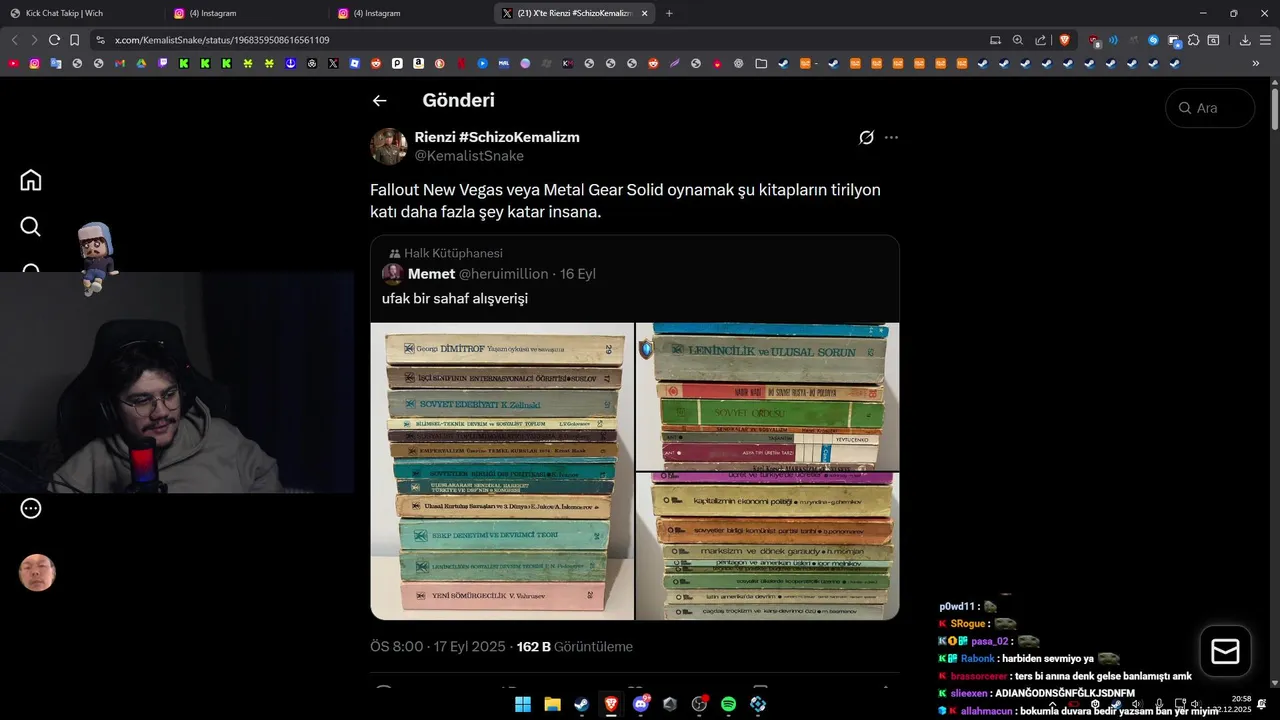Screen dimensions: 1280x720
Task: Open Rienzi #SchizoKemalizm profile name
Action: point(497,137)
